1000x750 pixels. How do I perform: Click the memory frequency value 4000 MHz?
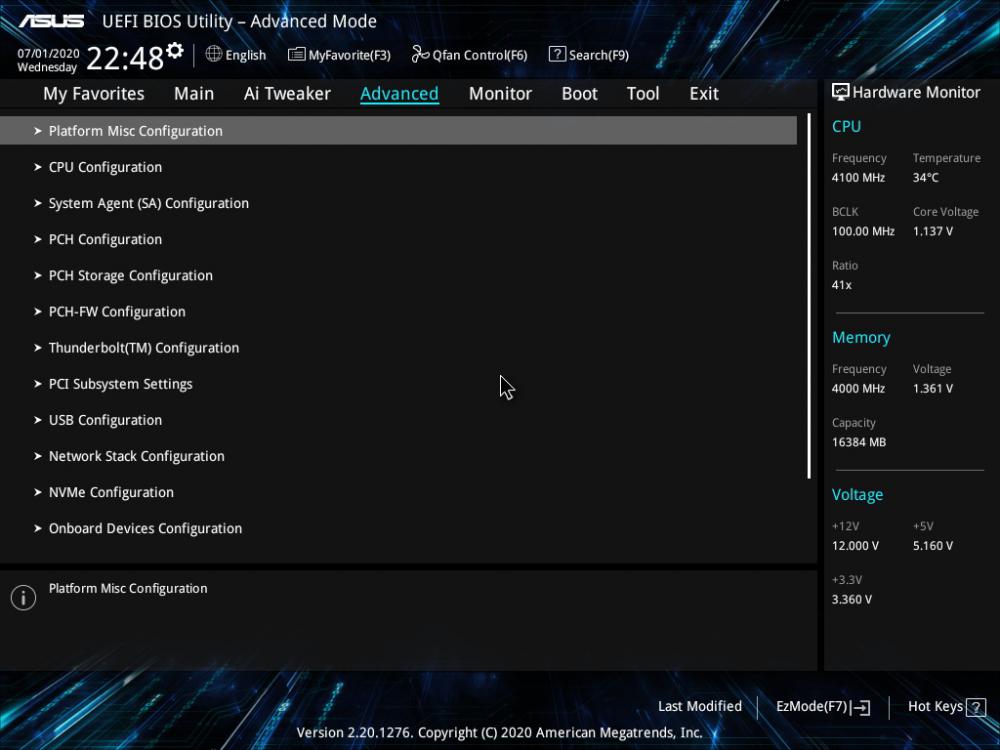[858, 388]
